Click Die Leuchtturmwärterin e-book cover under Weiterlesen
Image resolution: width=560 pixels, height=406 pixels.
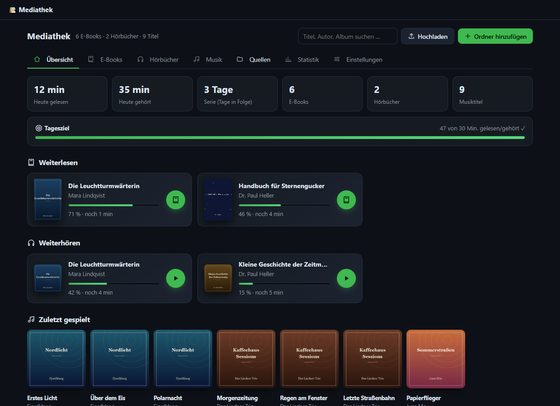click(x=48, y=199)
